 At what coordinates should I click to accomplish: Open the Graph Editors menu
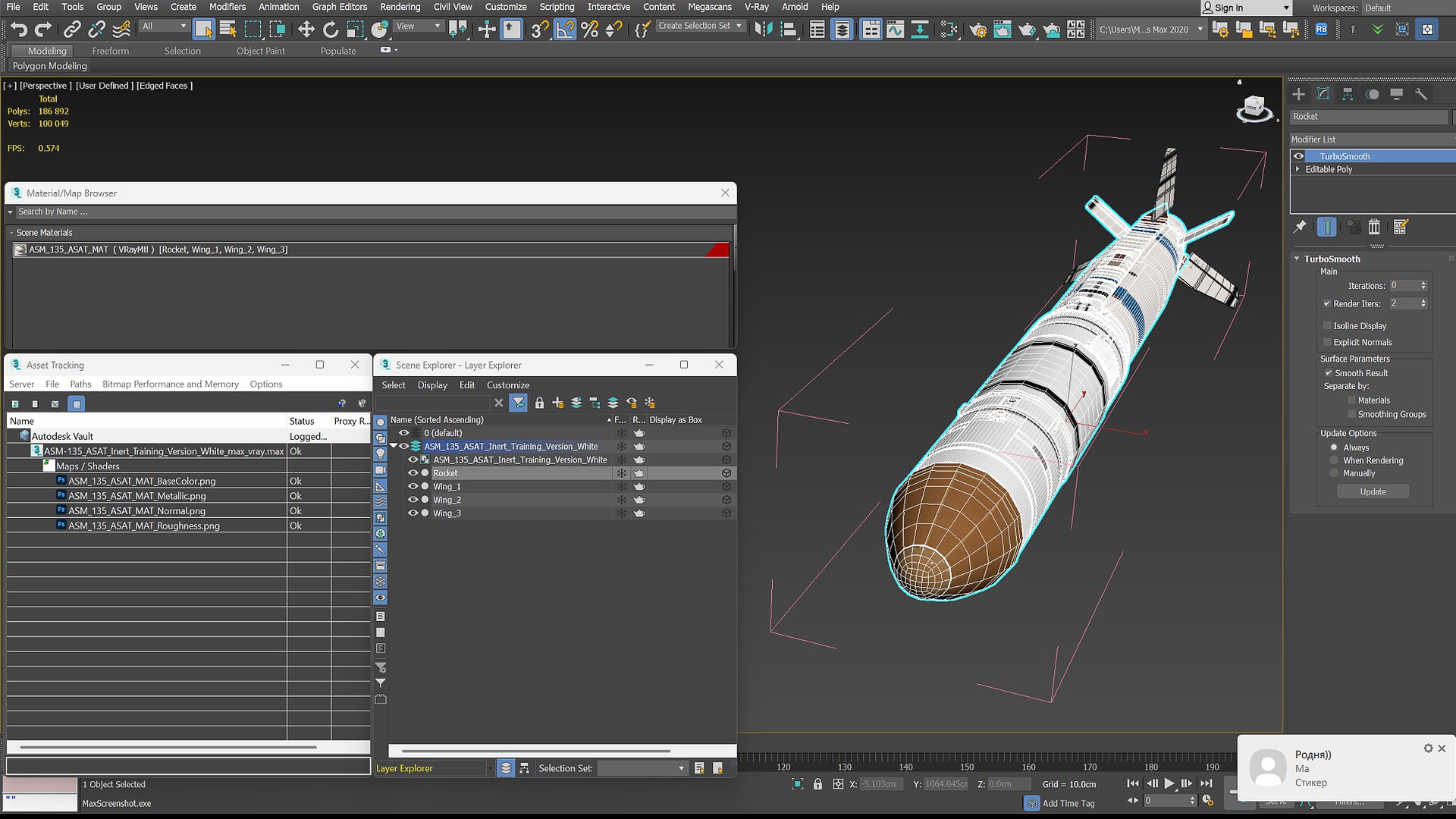[x=339, y=7]
